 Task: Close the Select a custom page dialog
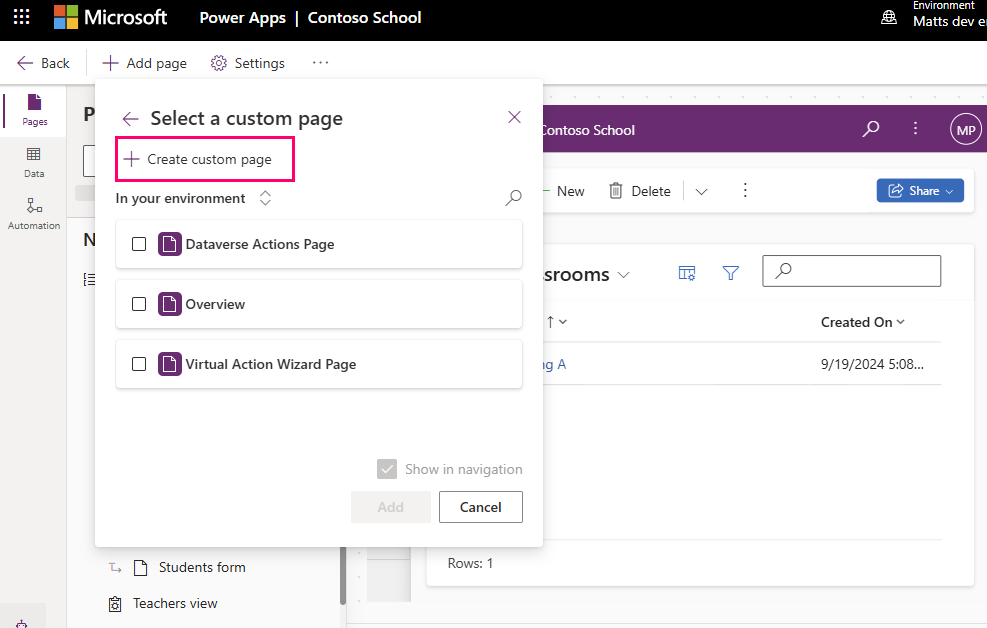[x=514, y=117]
